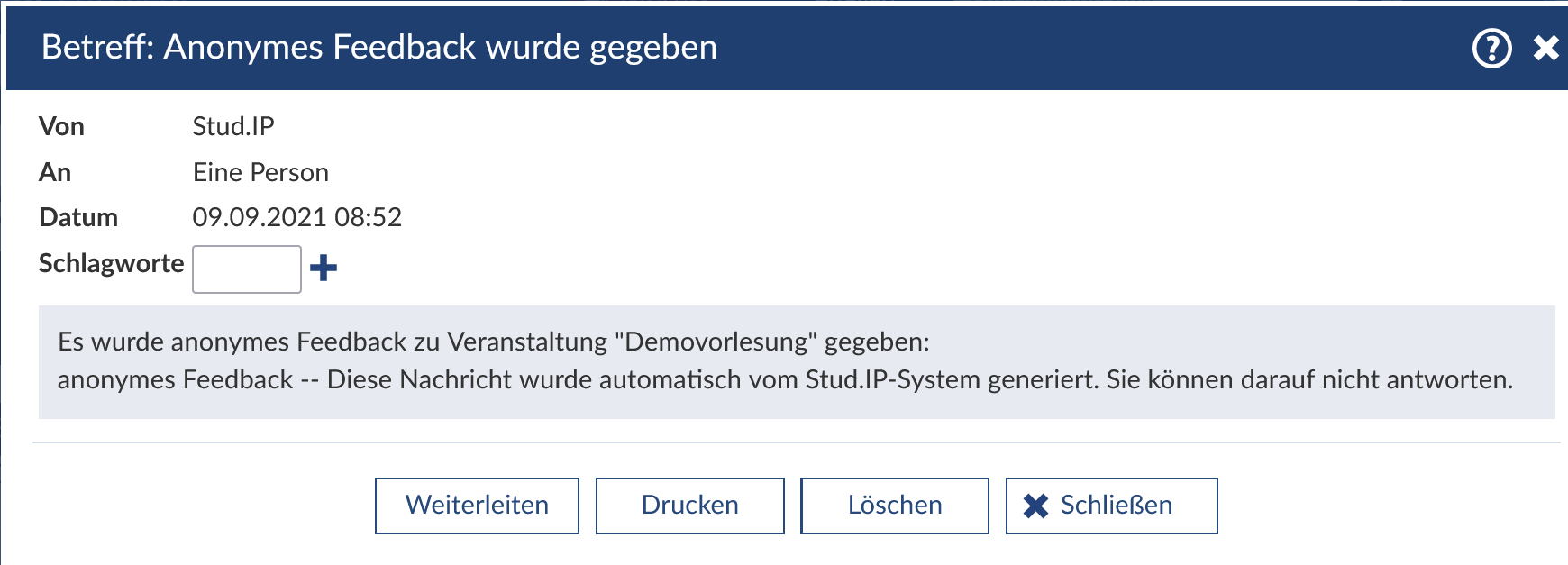Select the sender name Stud.IP

click(233, 126)
